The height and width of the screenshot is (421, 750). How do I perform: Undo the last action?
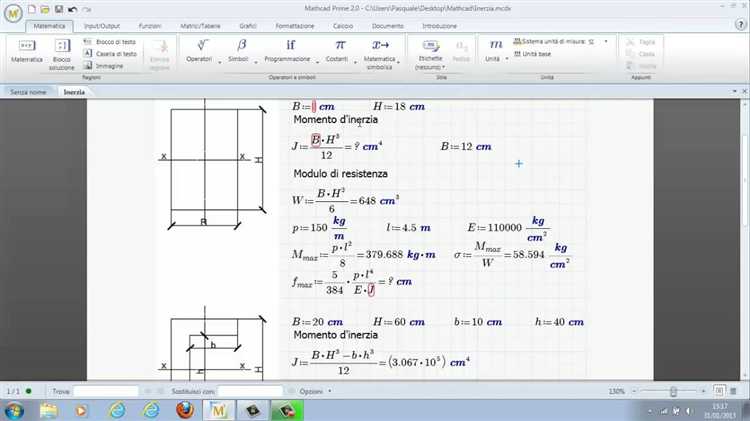coord(72,9)
